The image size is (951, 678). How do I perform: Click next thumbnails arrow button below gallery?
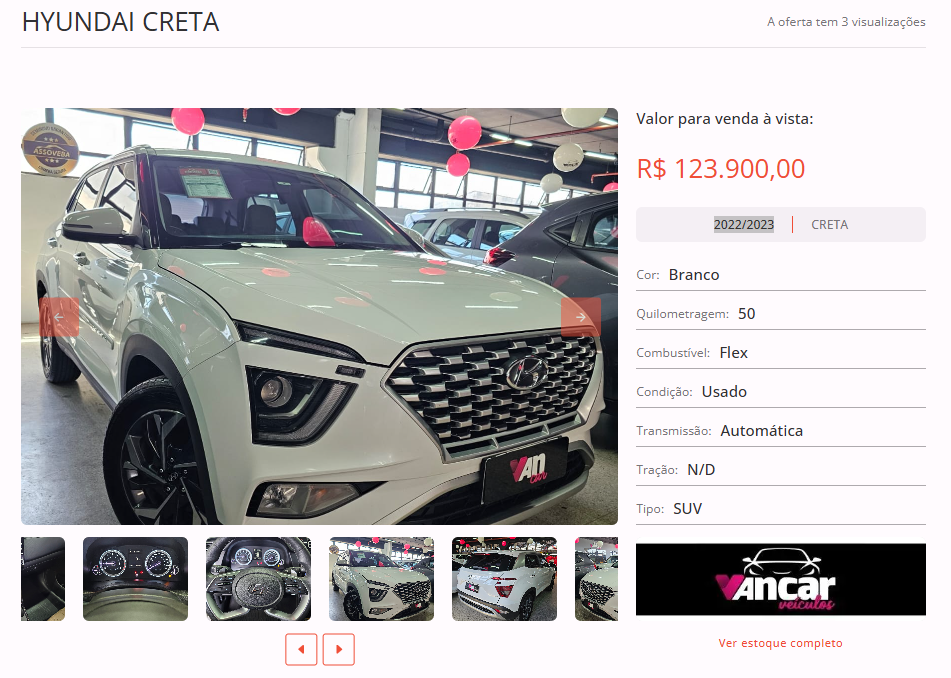pos(338,649)
